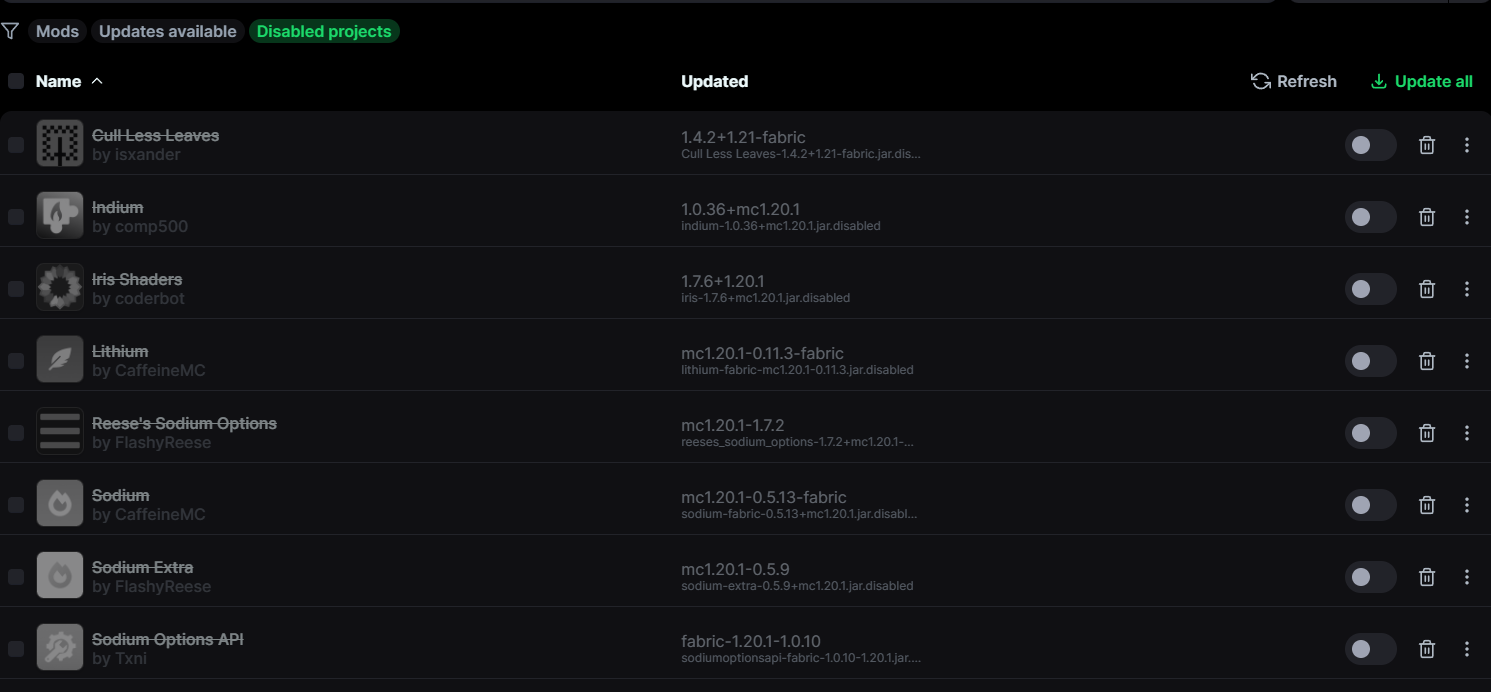The image size is (1491, 692).
Task: Open the filter funnel icon
Action: (10, 31)
